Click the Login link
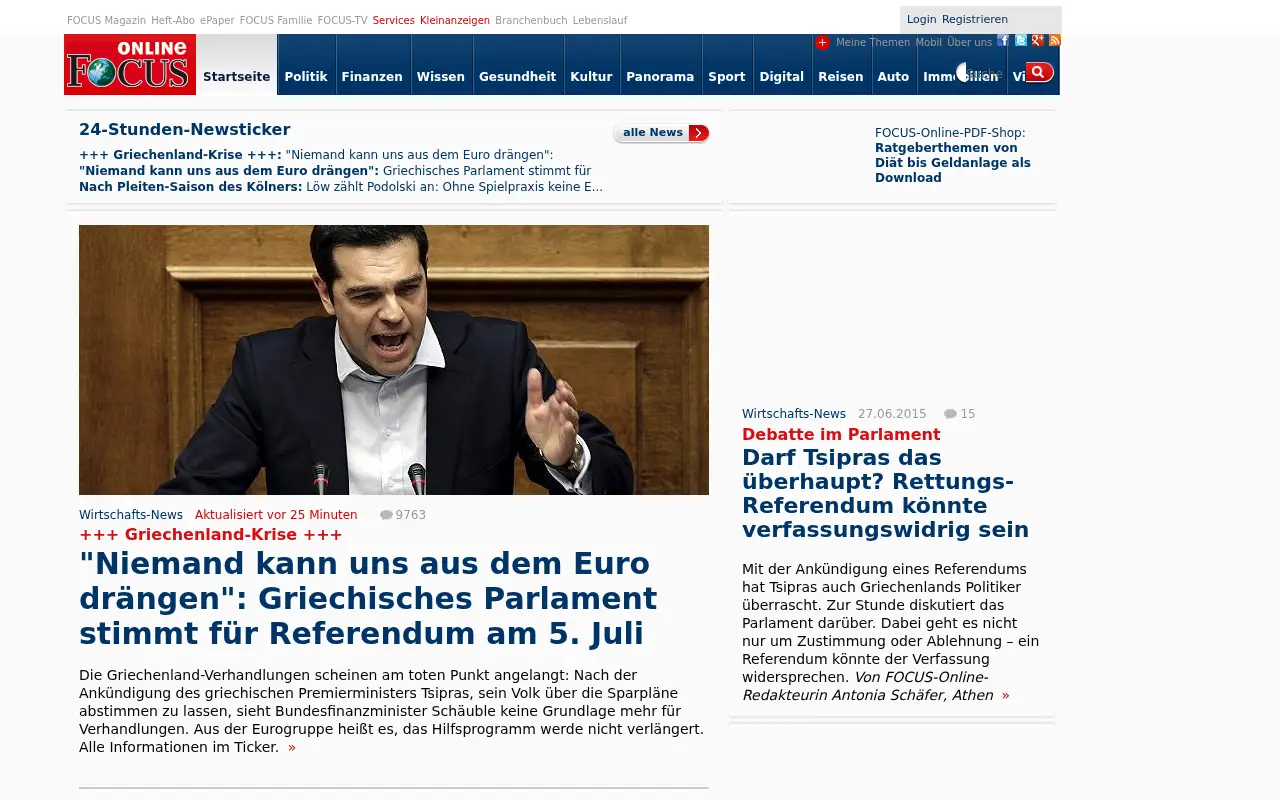 [x=922, y=20]
